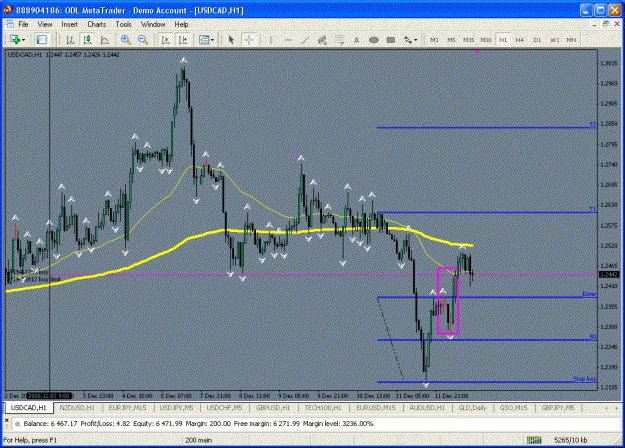625x448 pixels.
Task: Switch to M5 timeframe
Action: tap(451, 40)
